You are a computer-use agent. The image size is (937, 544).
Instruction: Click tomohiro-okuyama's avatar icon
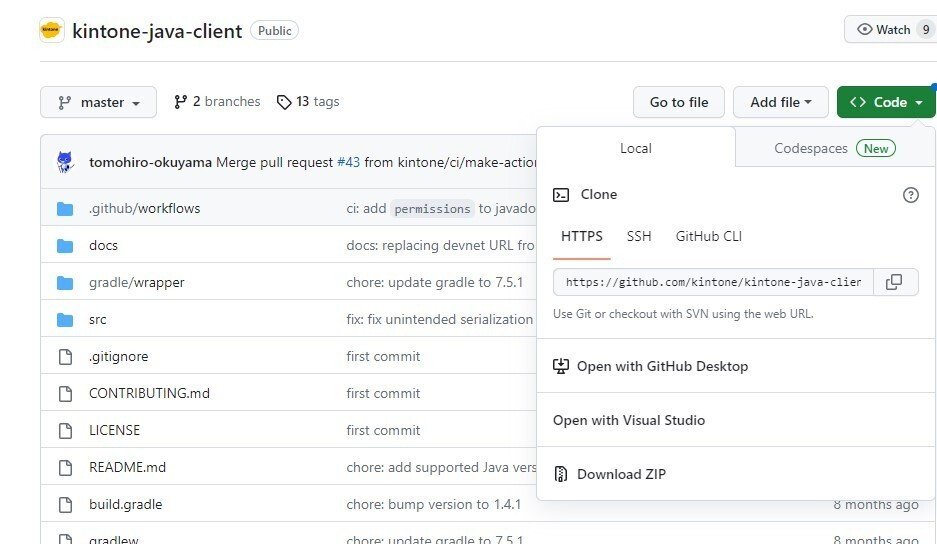(x=65, y=162)
